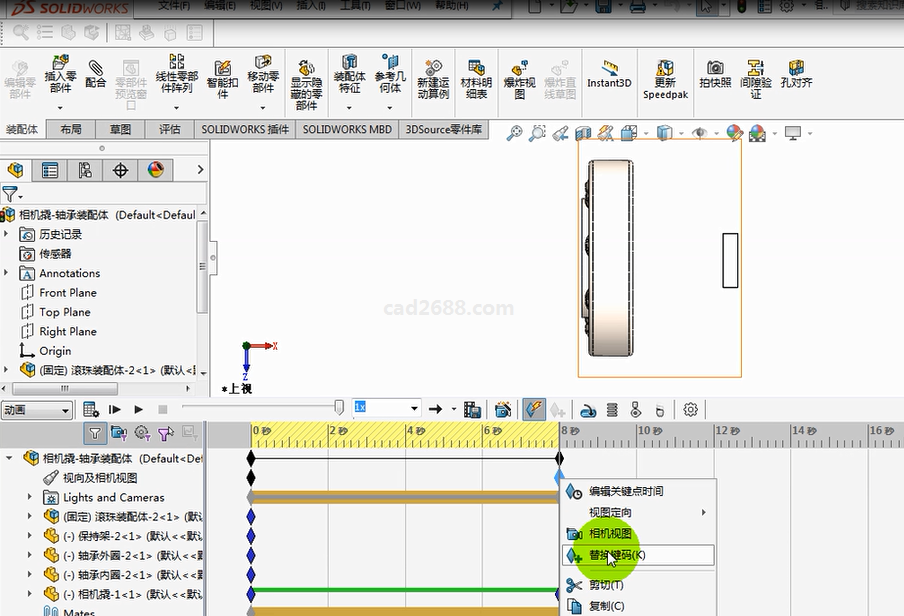Toggle the autokey button in motion toolbar
This screenshot has width=904, height=616.
click(x=534, y=409)
